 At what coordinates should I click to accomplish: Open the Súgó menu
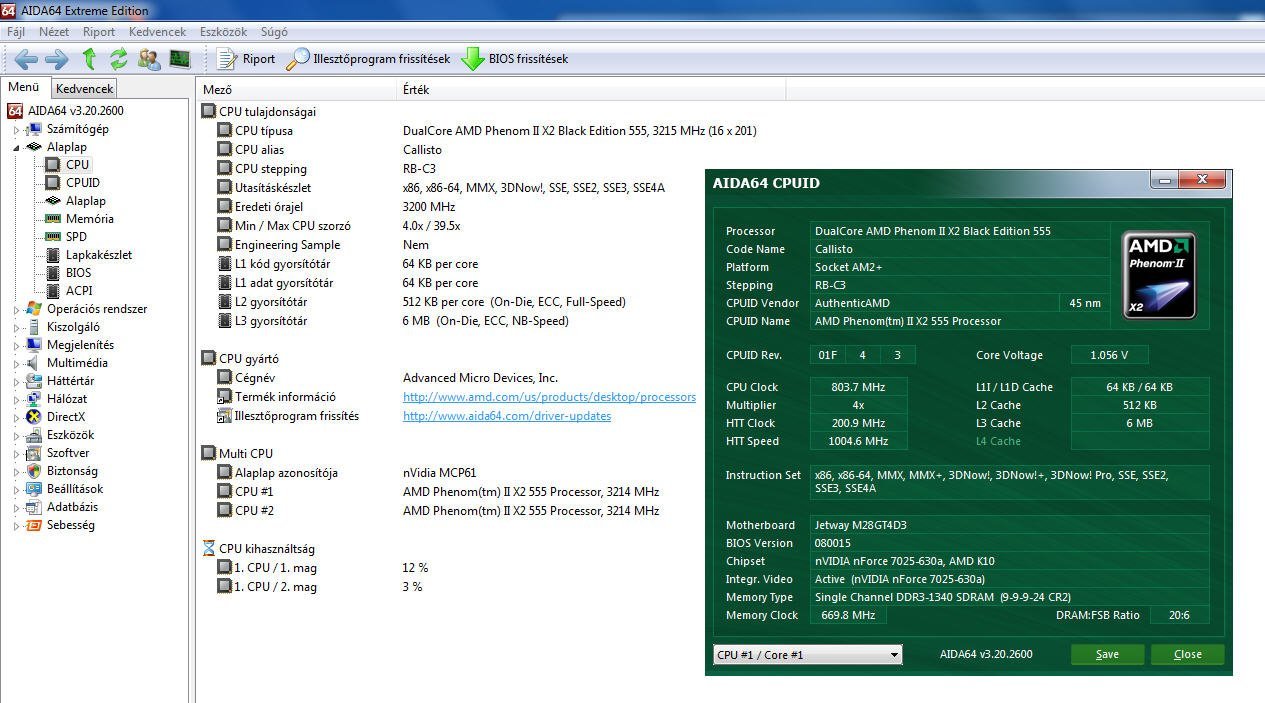tap(273, 32)
